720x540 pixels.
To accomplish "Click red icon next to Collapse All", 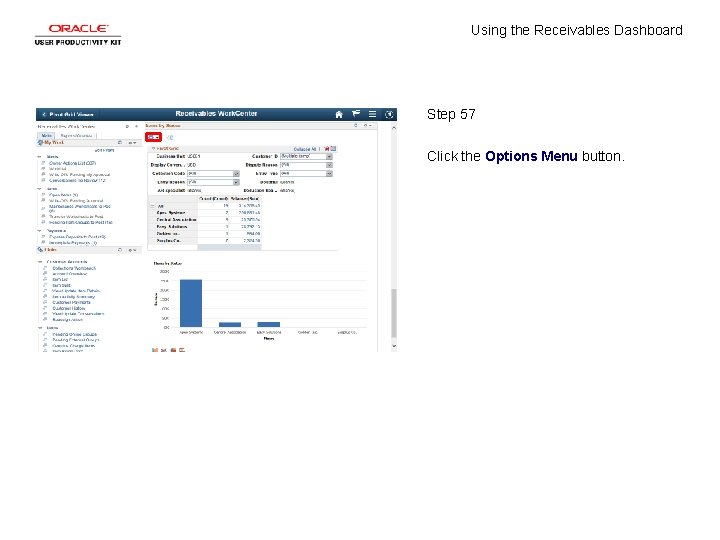I will pos(326,149).
